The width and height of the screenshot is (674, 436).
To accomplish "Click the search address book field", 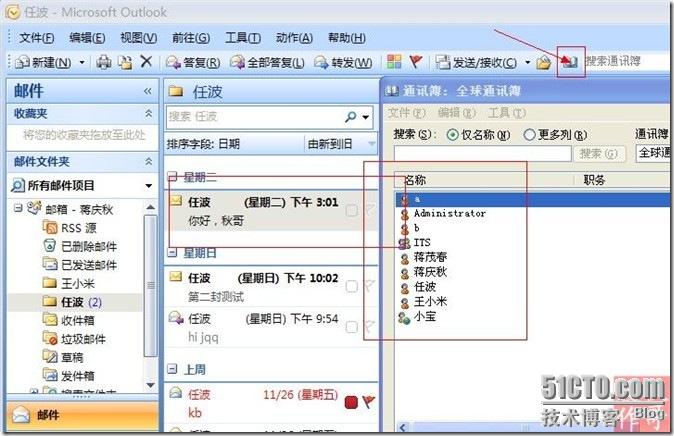I will [x=628, y=61].
